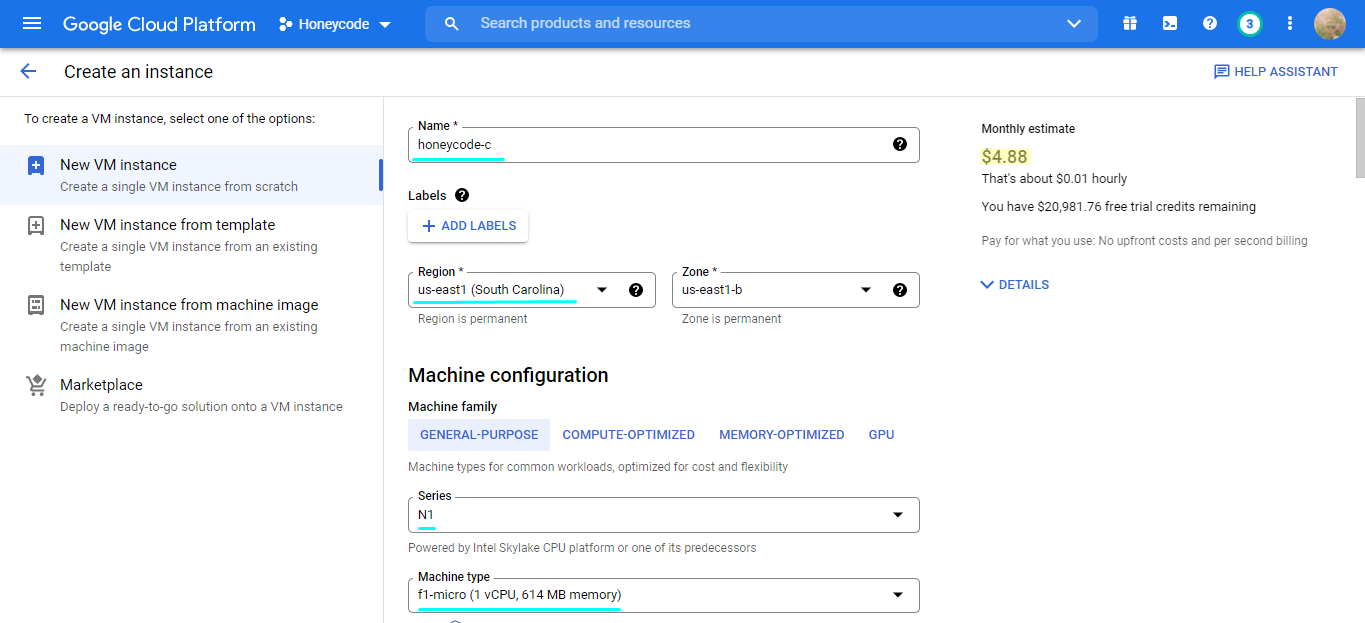Click the ADD LABELS button
The image size is (1365, 623).
[468, 226]
